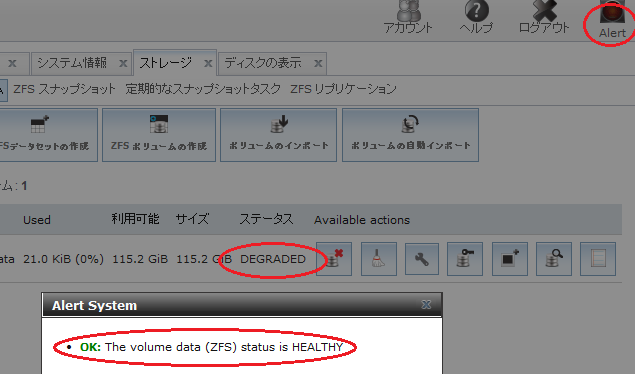
Task: Select the DEGRADED status text
Action: [x=273, y=259]
